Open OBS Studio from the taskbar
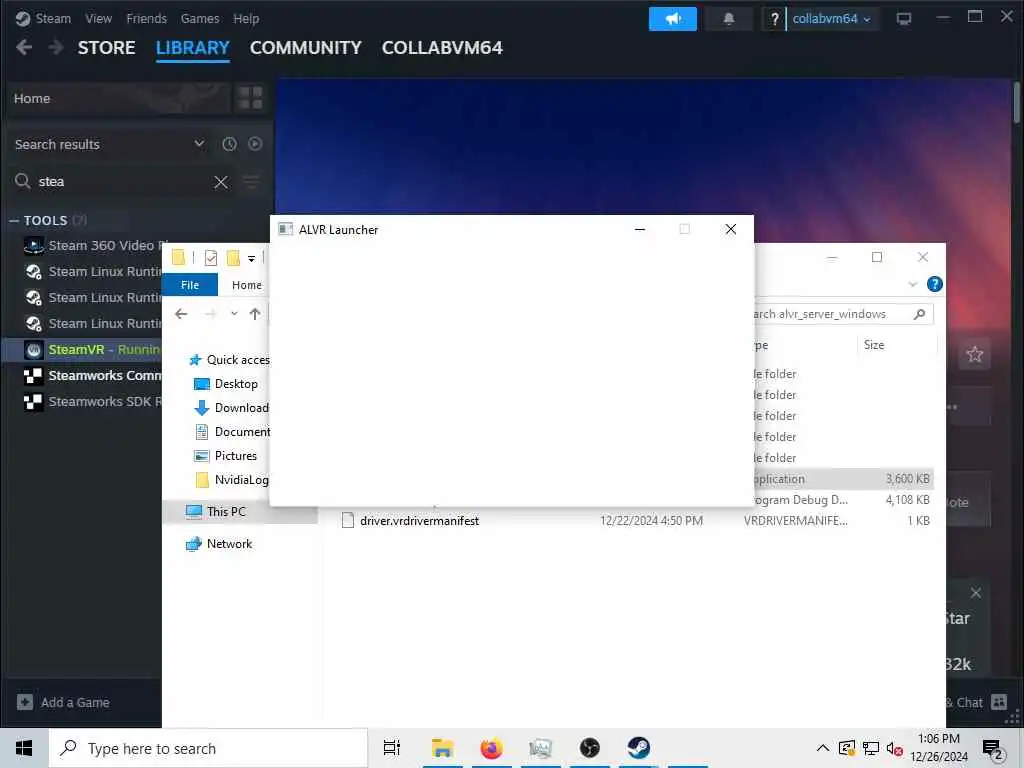 pos(589,748)
